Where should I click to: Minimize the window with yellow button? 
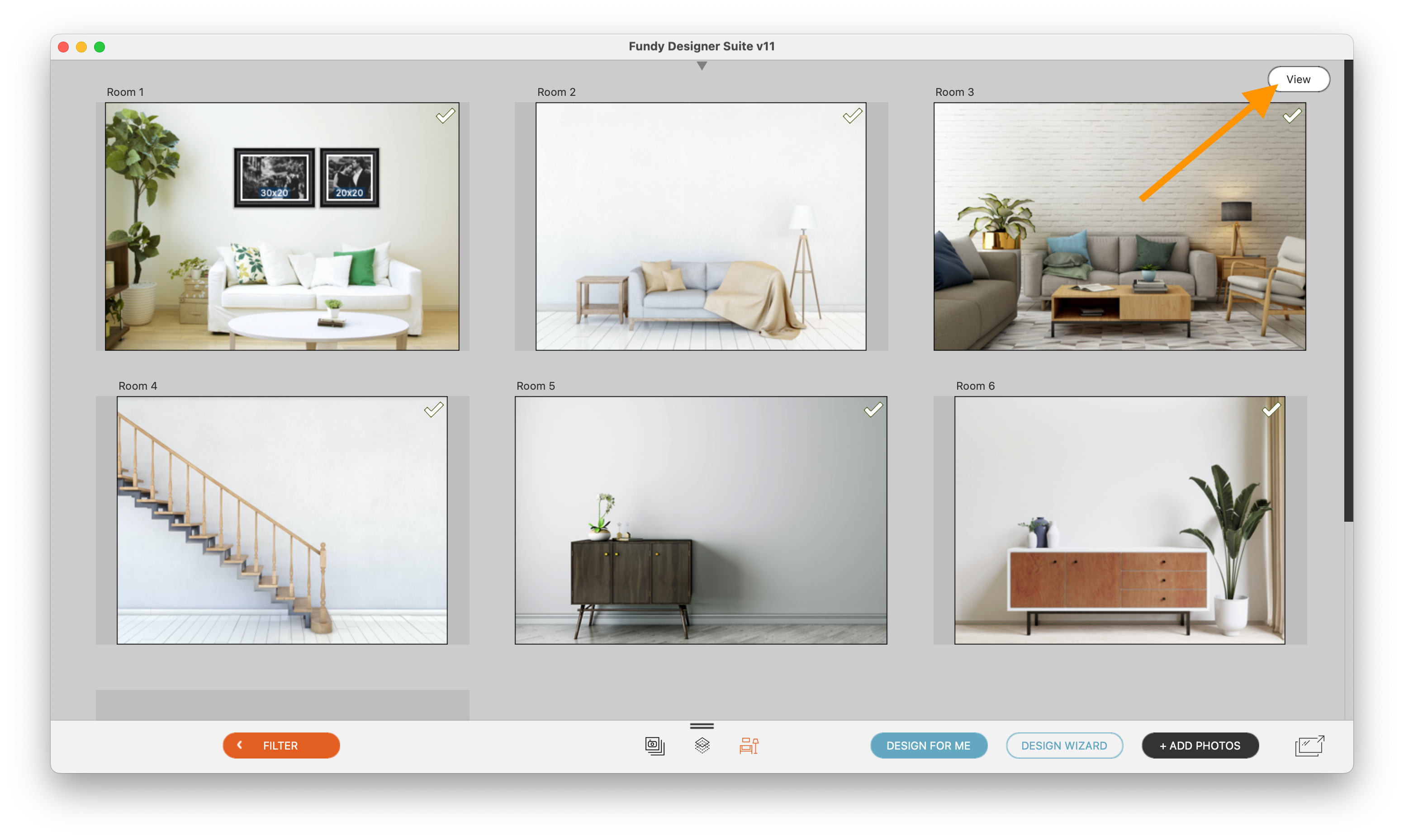pyautogui.click(x=81, y=47)
